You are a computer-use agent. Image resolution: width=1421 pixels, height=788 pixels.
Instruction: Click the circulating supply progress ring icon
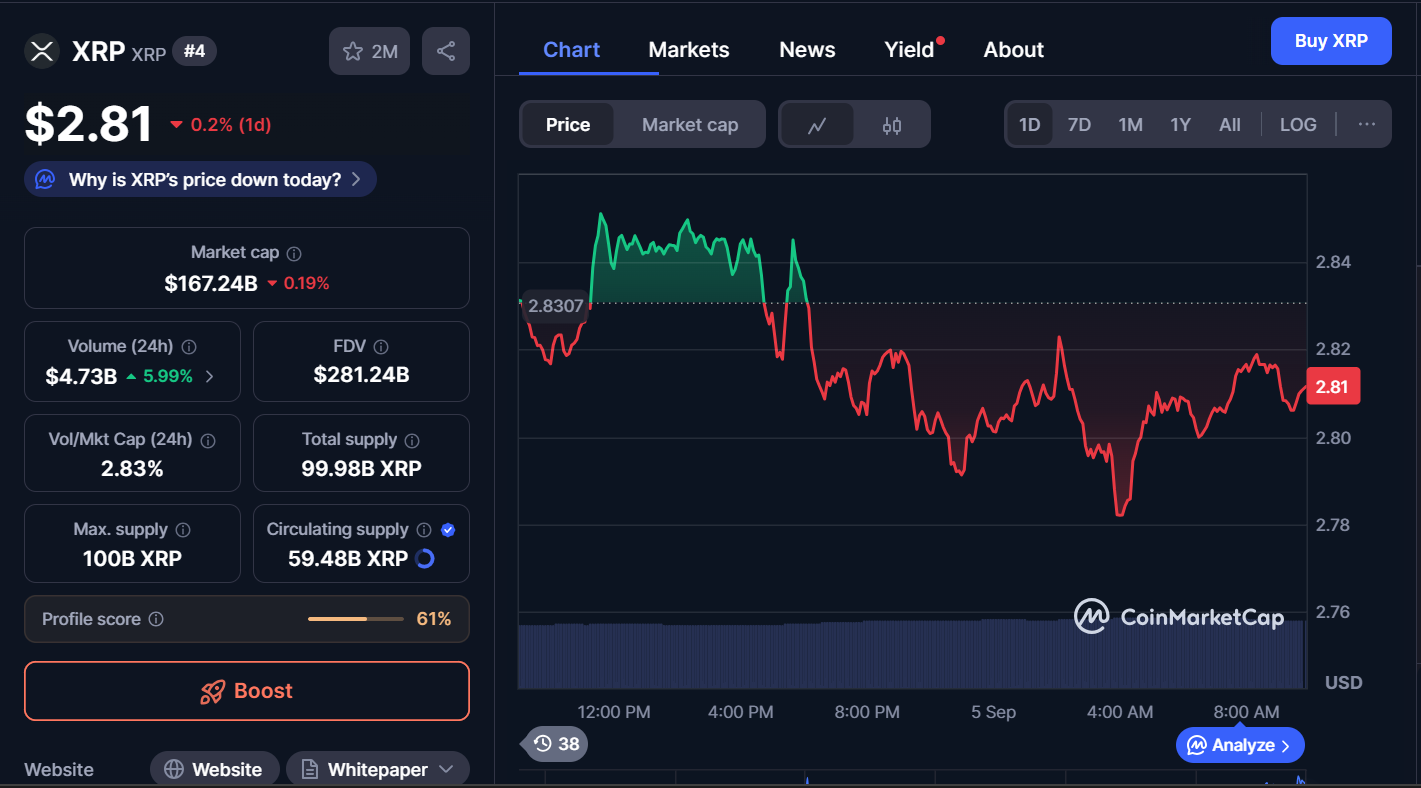coord(425,559)
